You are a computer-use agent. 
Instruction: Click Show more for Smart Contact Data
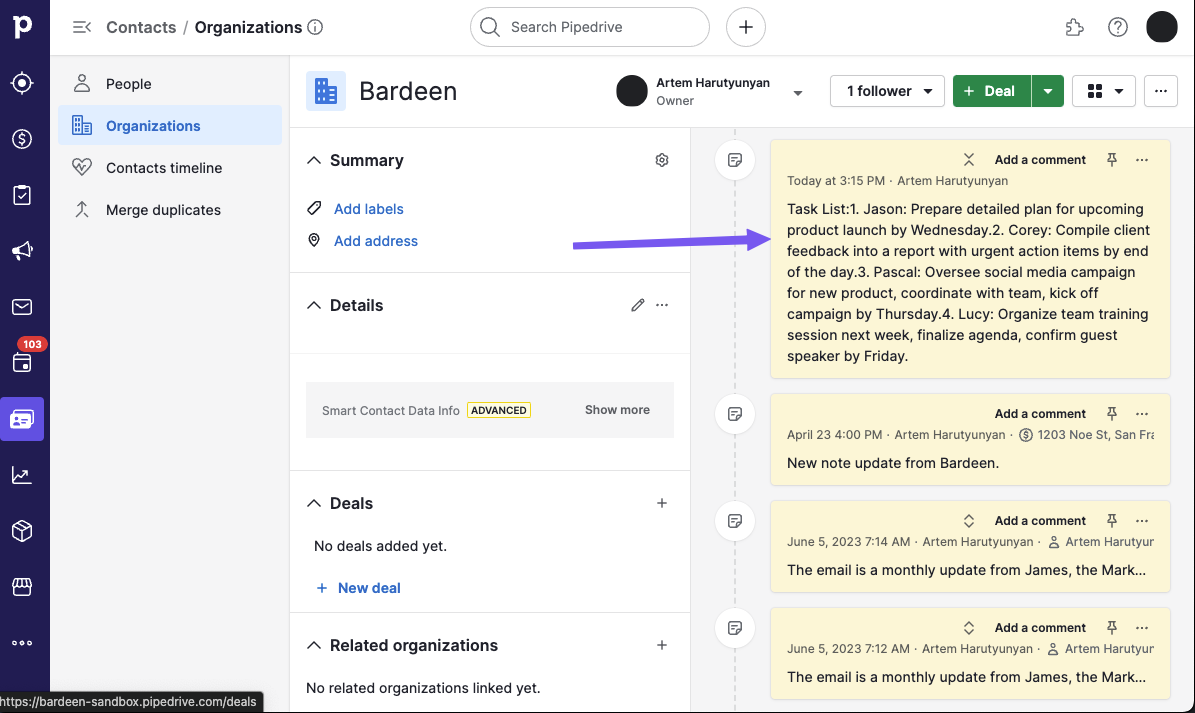(617, 410)
